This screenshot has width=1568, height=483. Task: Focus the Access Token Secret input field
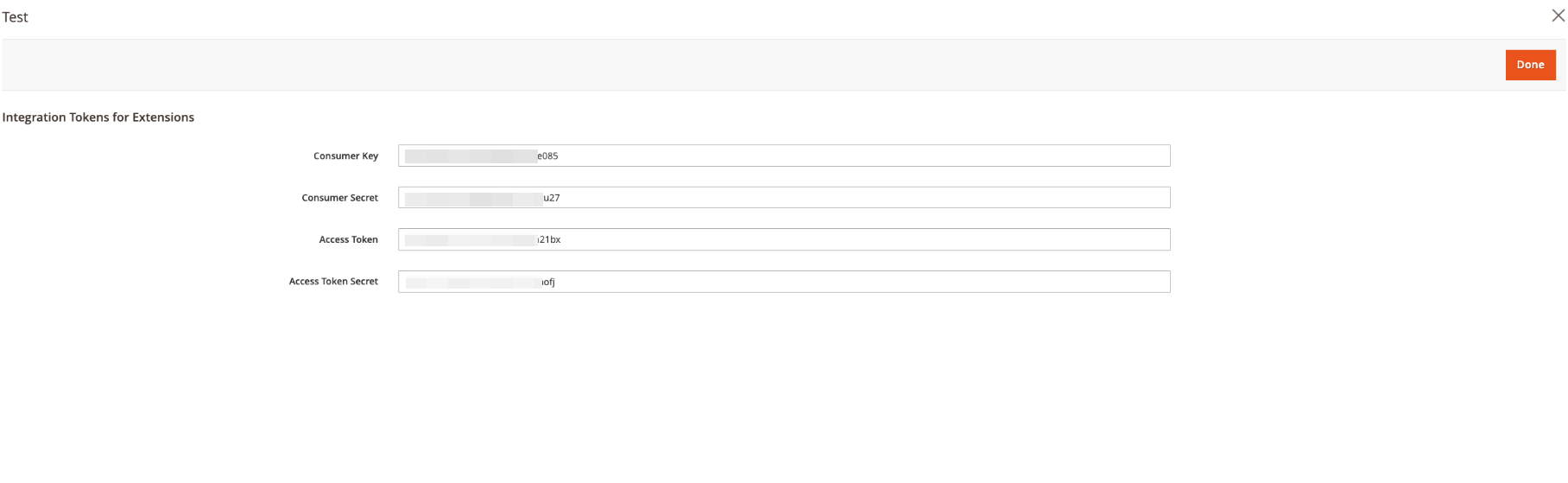(784, 282)
